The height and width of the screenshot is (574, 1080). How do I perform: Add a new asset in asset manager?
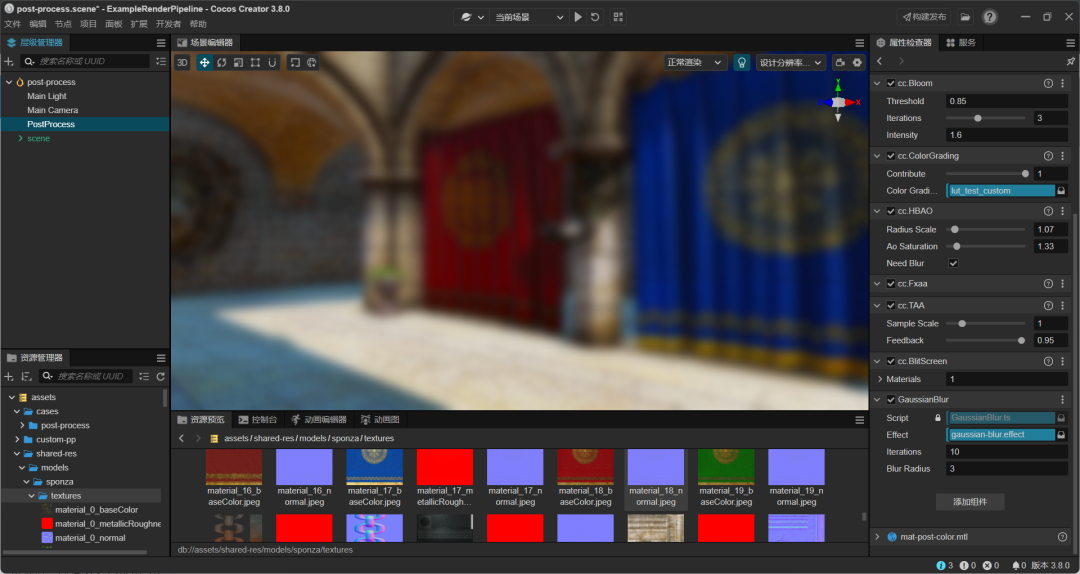pos(9,376)
